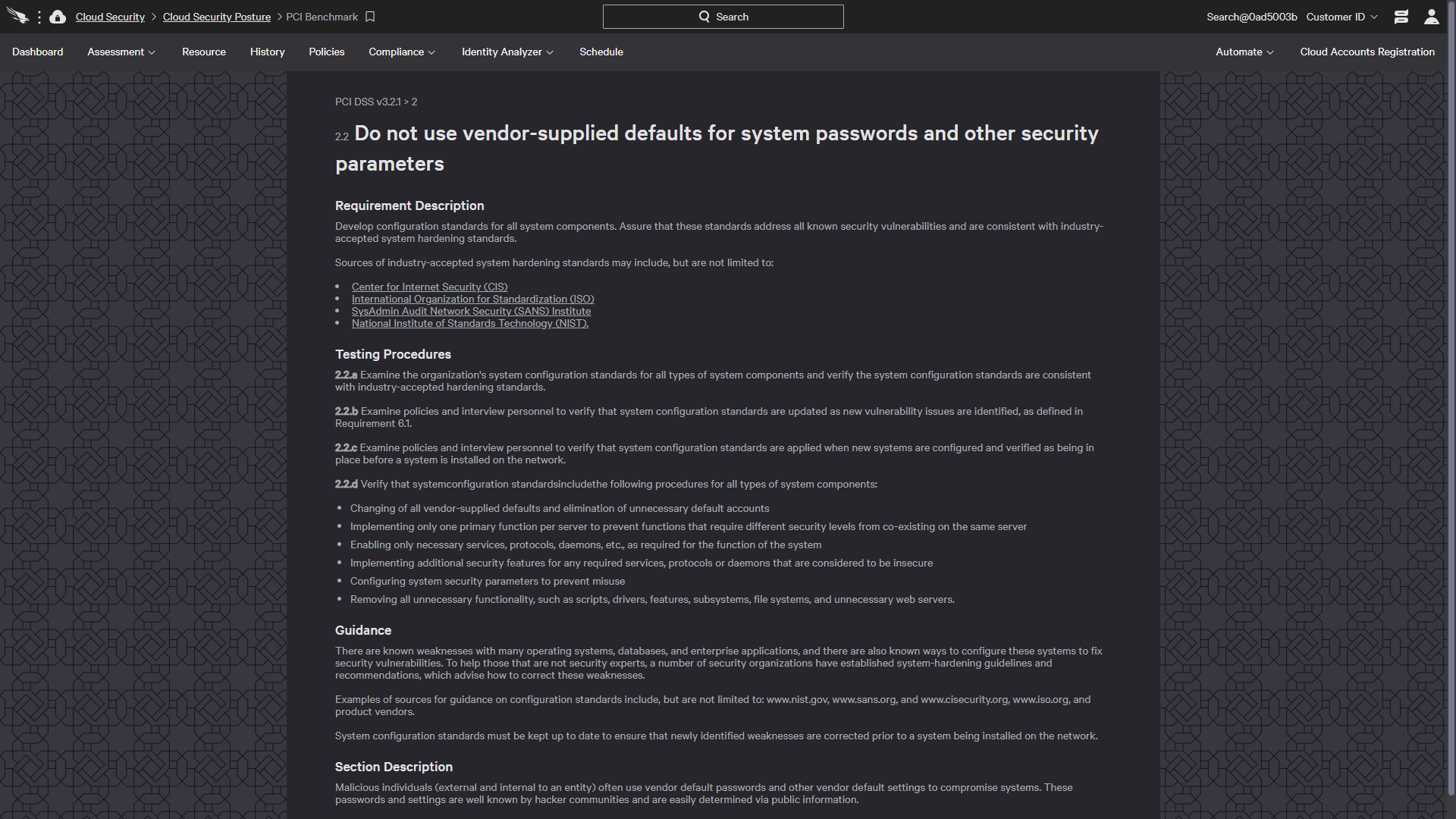Click the Policies menu tab
This screenshot has width=1456, height=819.
(325, 52)
